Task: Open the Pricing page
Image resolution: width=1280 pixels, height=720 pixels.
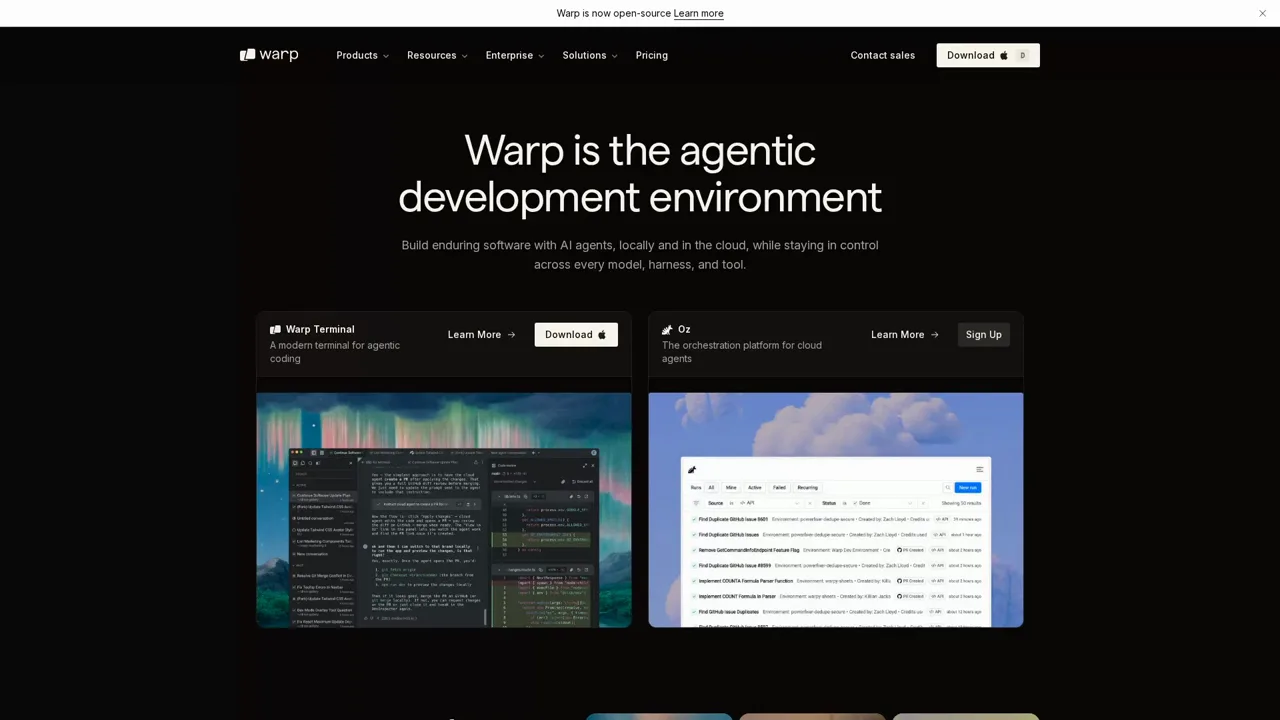Action: click(x=652, y=55)
